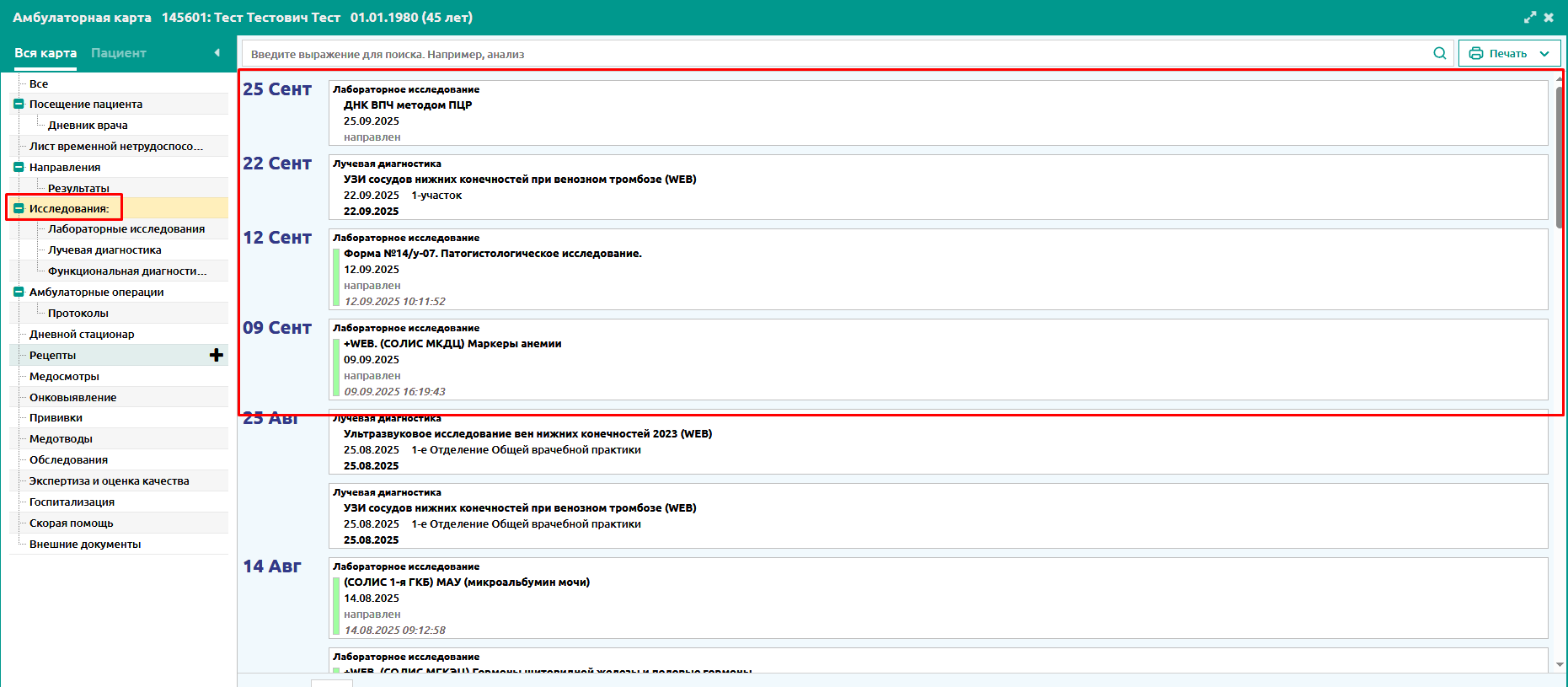The width and height of the screenshot is (1568, 687).
Task: Click the search magnifier icon
Action: [x=1439, y=53]
